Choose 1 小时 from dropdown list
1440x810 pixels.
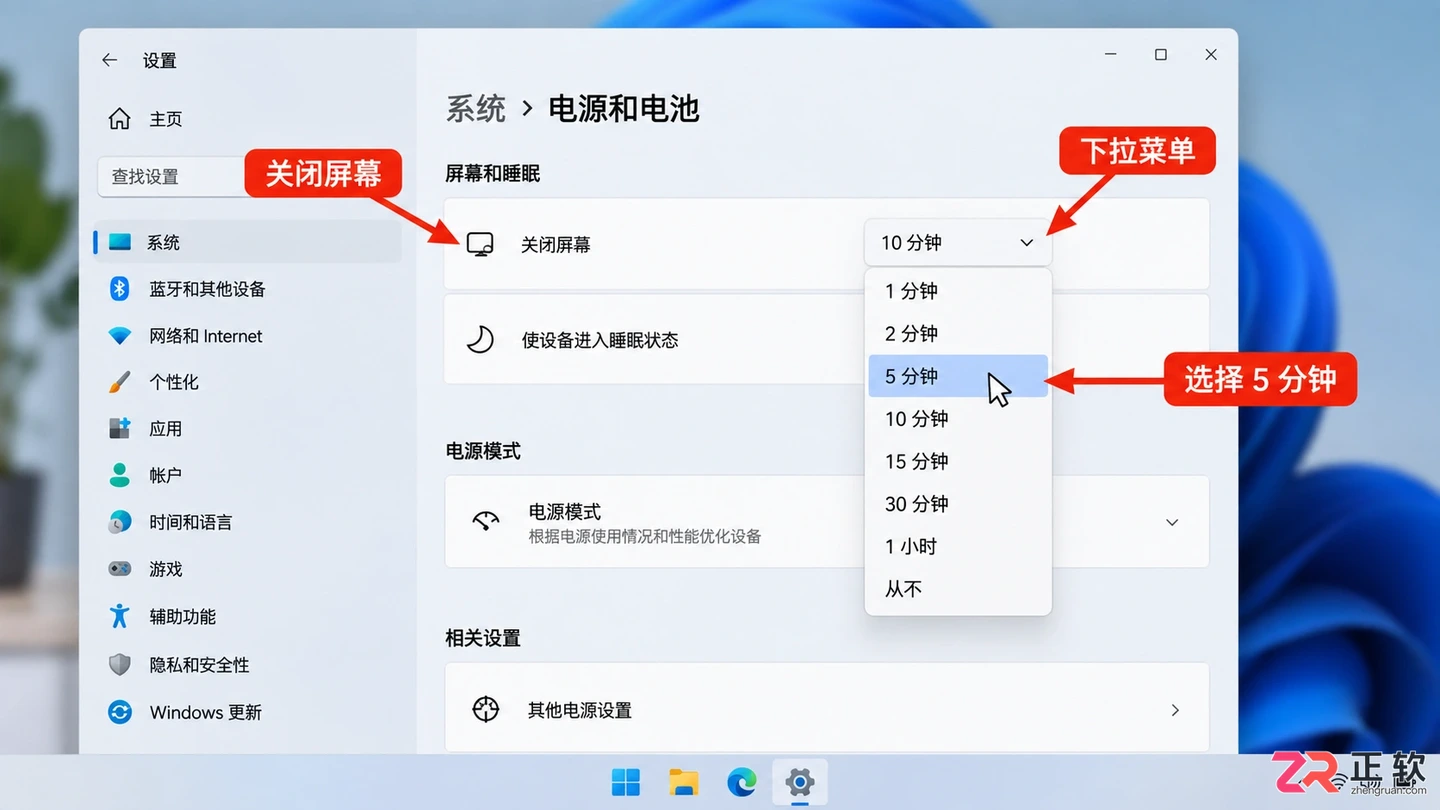[958, 546]
